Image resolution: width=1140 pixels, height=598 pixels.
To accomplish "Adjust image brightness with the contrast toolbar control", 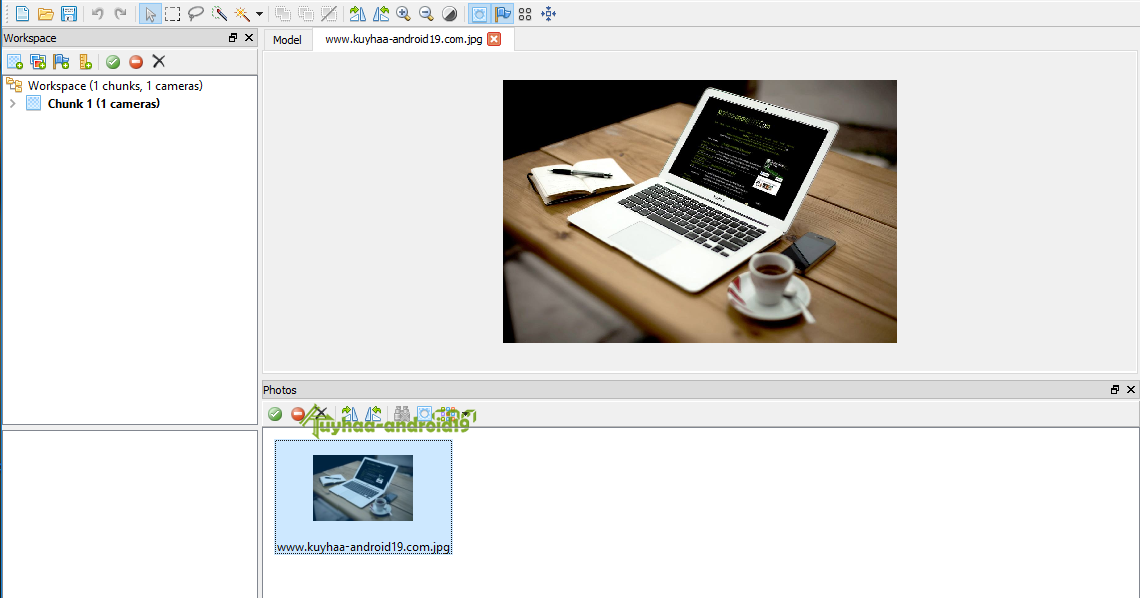I will 449,13.
